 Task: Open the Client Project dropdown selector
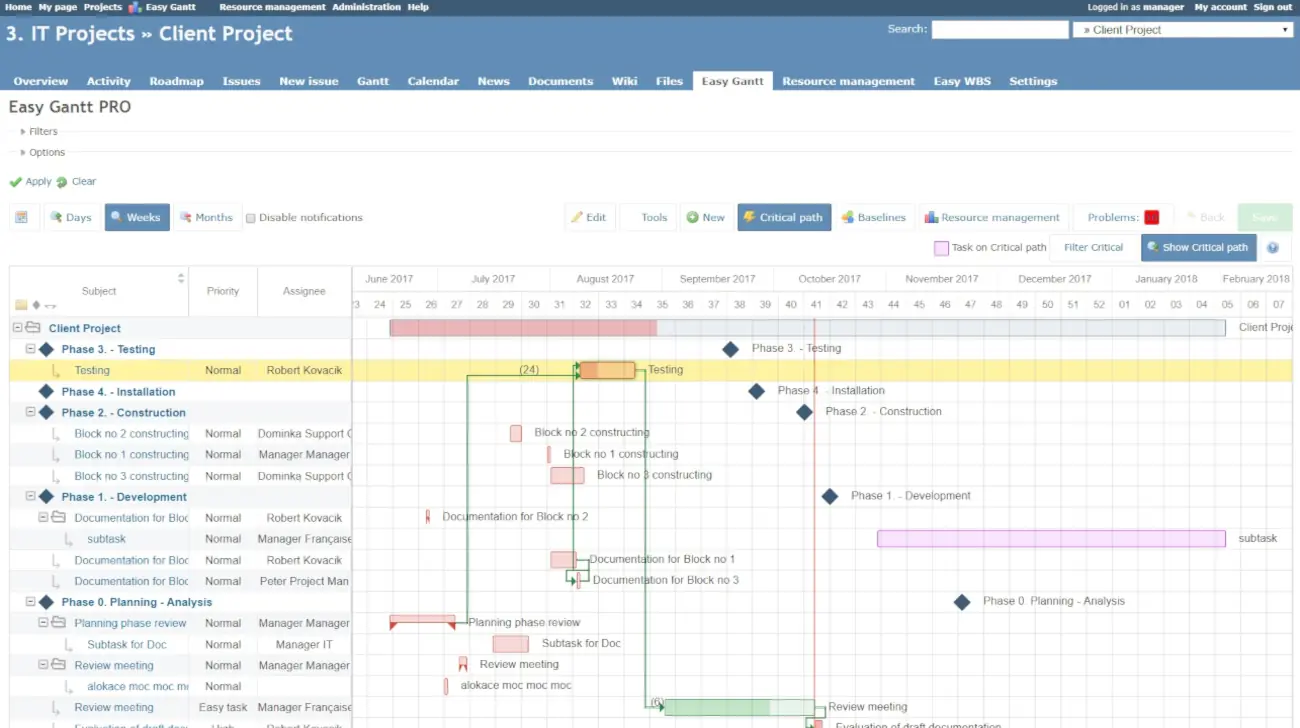click(x=1183, y=30)
